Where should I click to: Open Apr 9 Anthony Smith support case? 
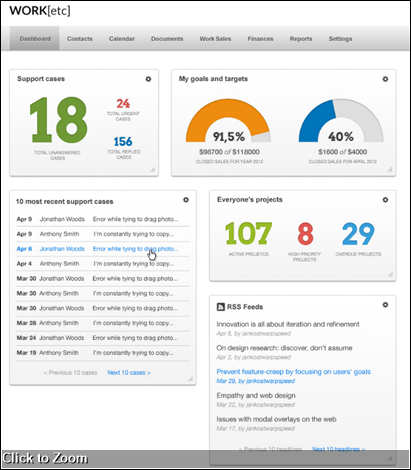(x=103, y=234)
